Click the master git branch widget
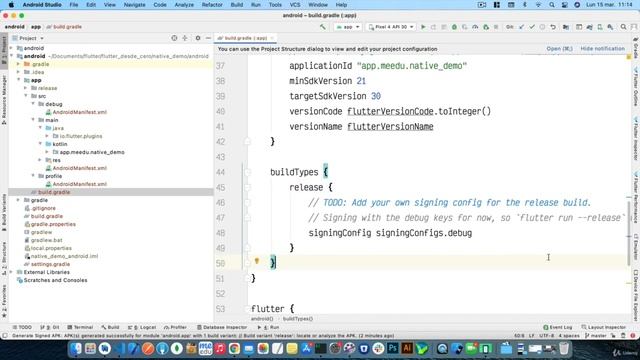 596,336
